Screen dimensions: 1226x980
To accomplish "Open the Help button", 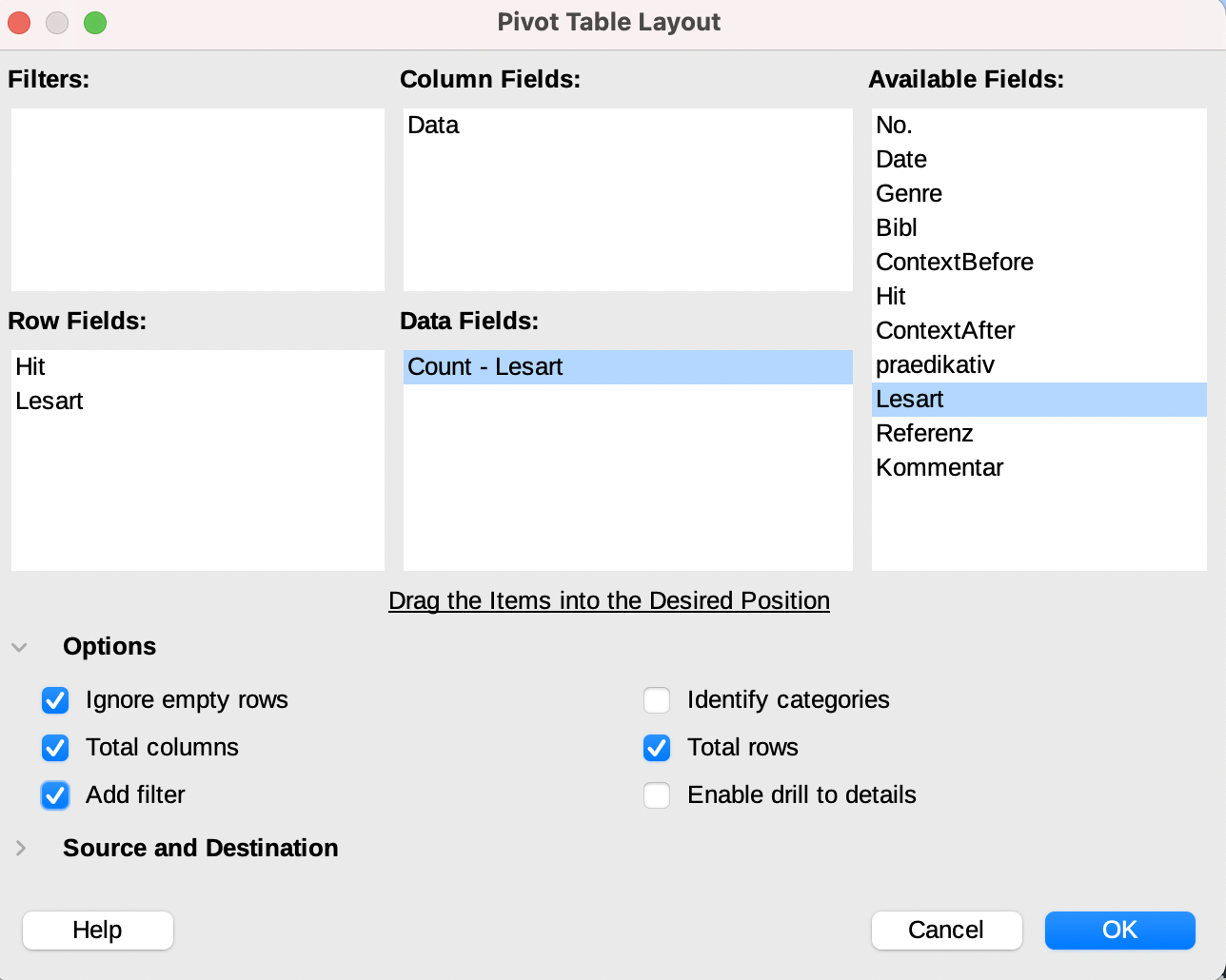I will point(98,931).
